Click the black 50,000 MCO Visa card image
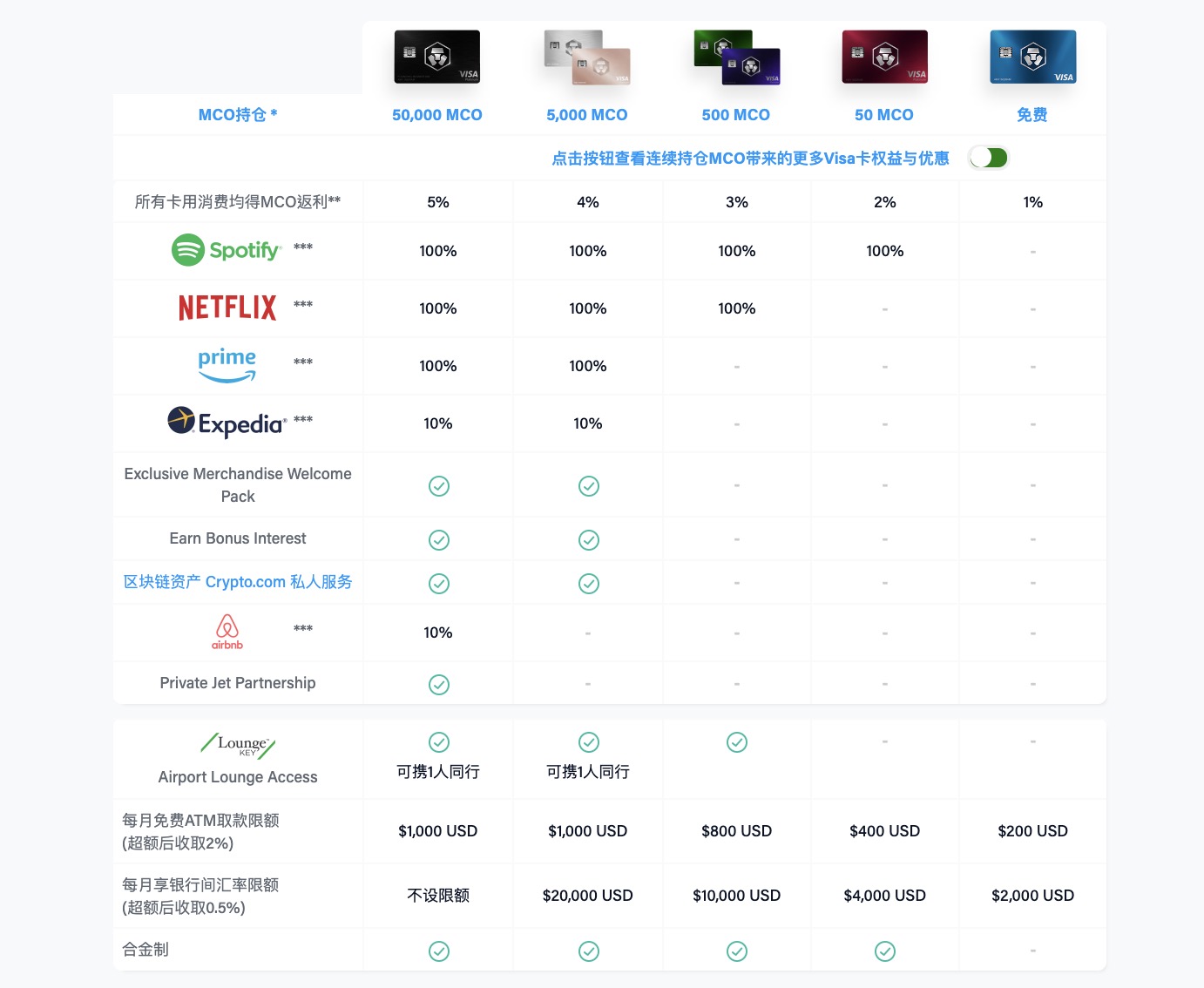Viewport: 1204px width, 988px height. click(x=437, y=57)
